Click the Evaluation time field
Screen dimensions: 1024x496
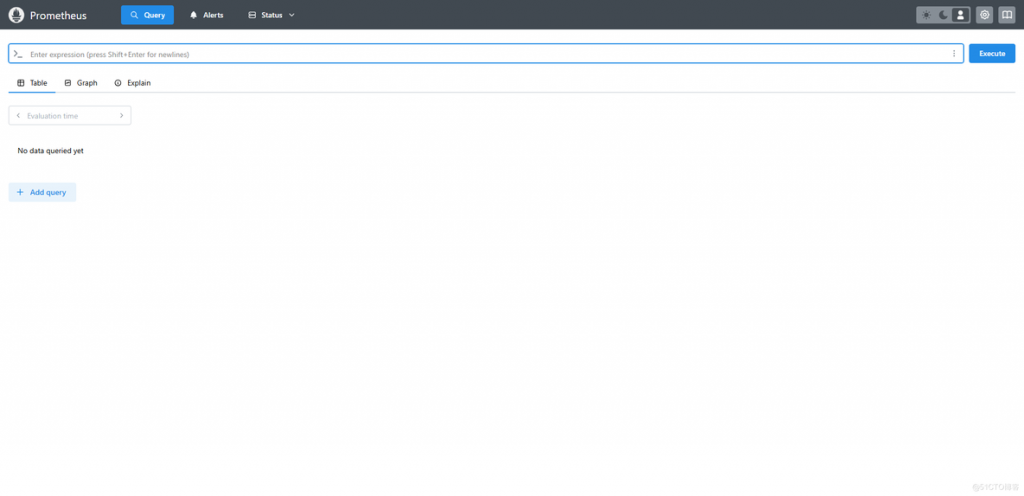68,116
